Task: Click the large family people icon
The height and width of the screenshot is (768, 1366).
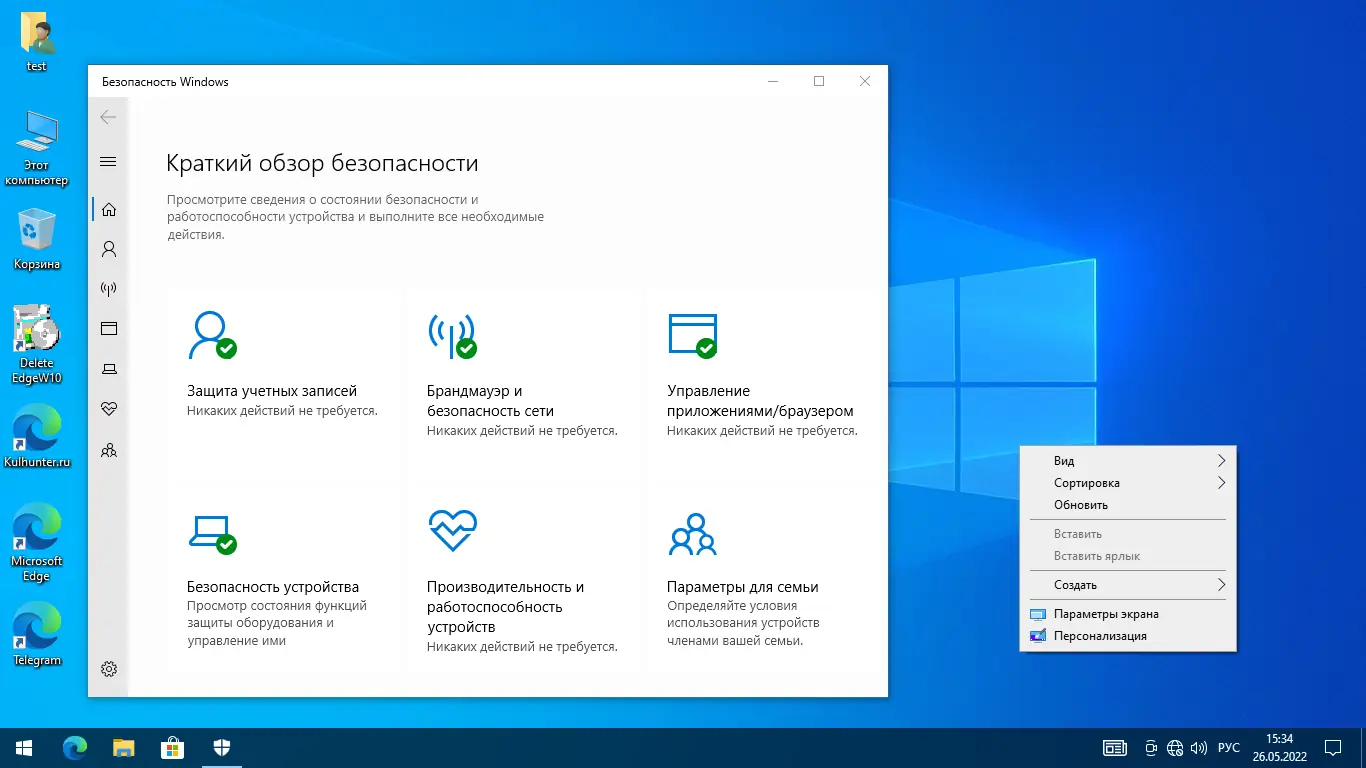Action: coord(692,533)
